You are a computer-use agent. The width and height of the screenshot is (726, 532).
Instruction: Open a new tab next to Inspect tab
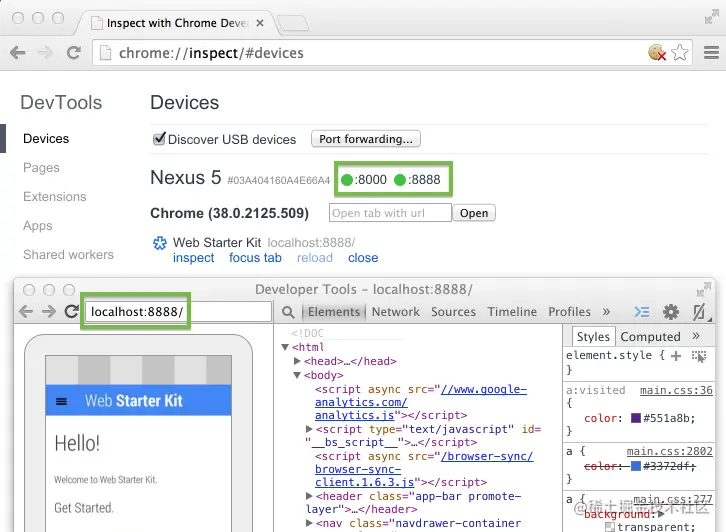point(293,23)
